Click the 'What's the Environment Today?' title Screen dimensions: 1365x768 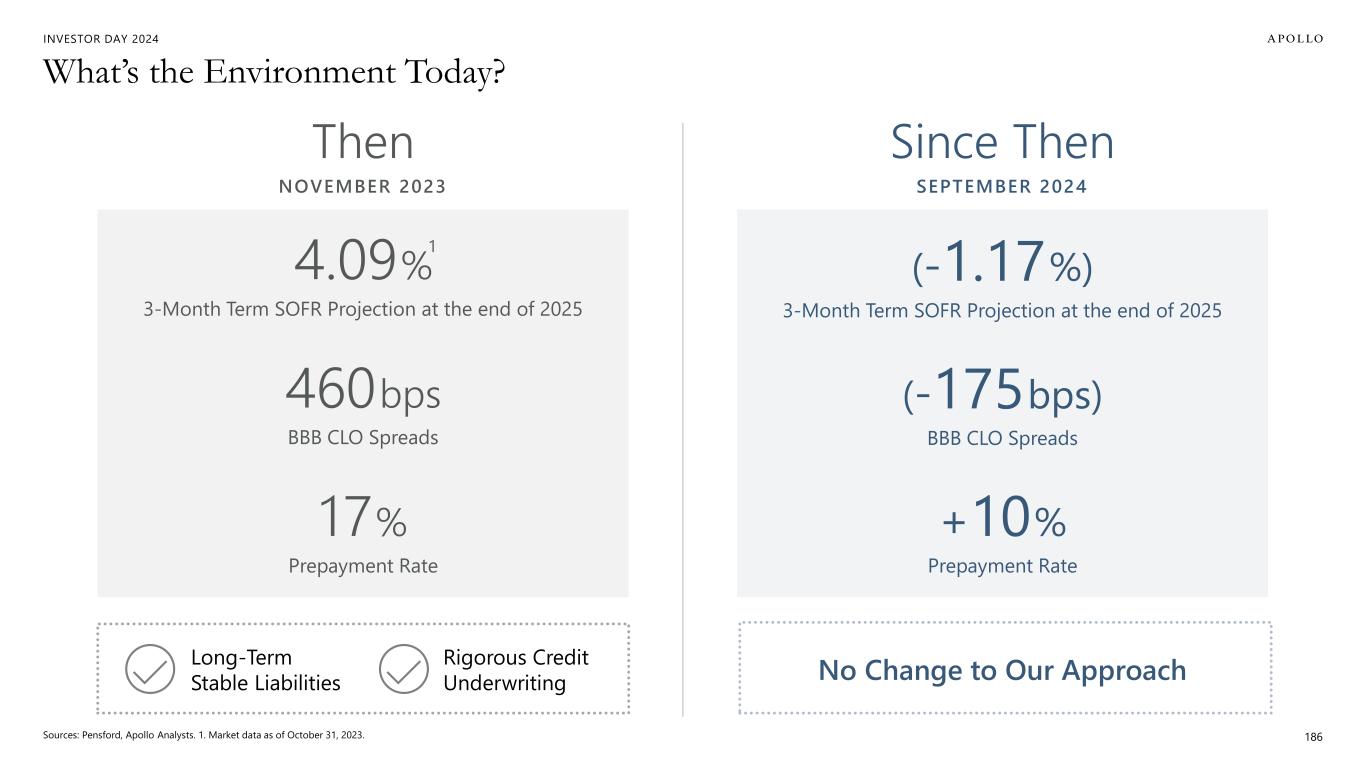pyautogui.click(x=273, y=73)
